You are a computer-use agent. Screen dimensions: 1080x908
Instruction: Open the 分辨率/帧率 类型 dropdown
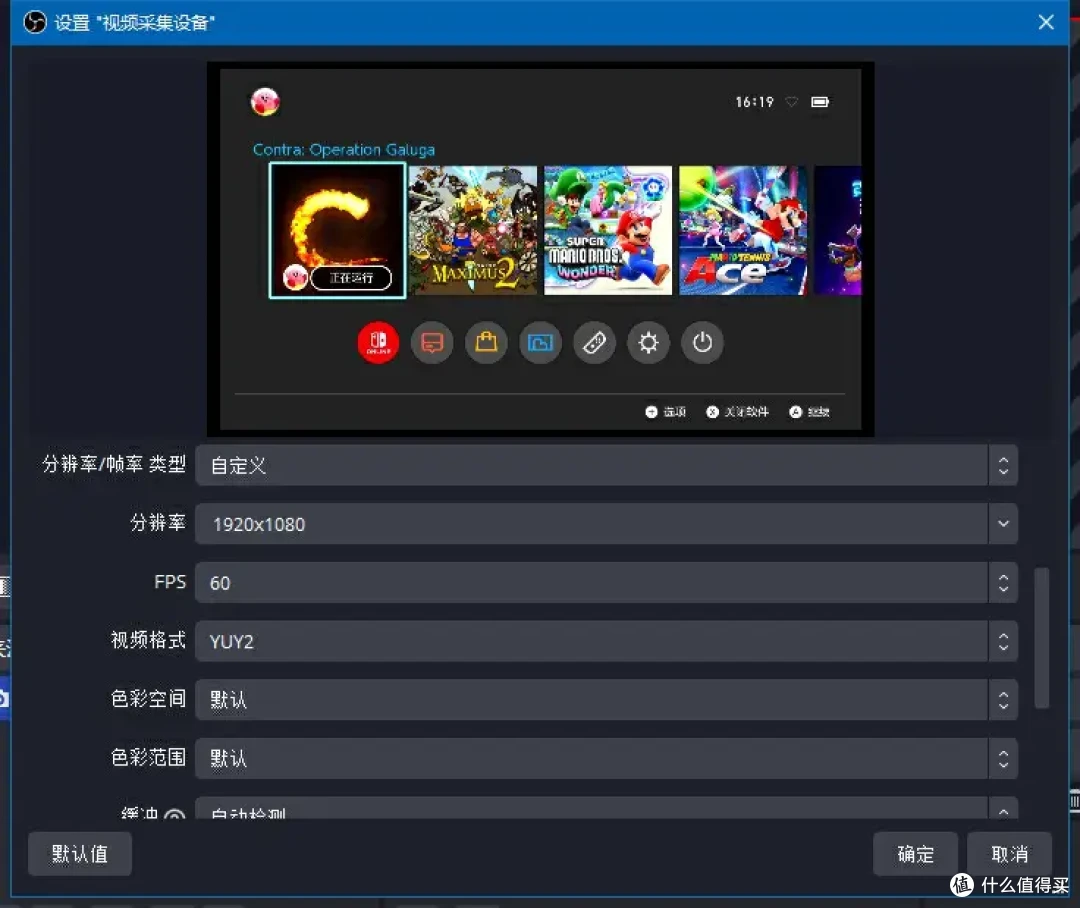click(x=606, y=465)
